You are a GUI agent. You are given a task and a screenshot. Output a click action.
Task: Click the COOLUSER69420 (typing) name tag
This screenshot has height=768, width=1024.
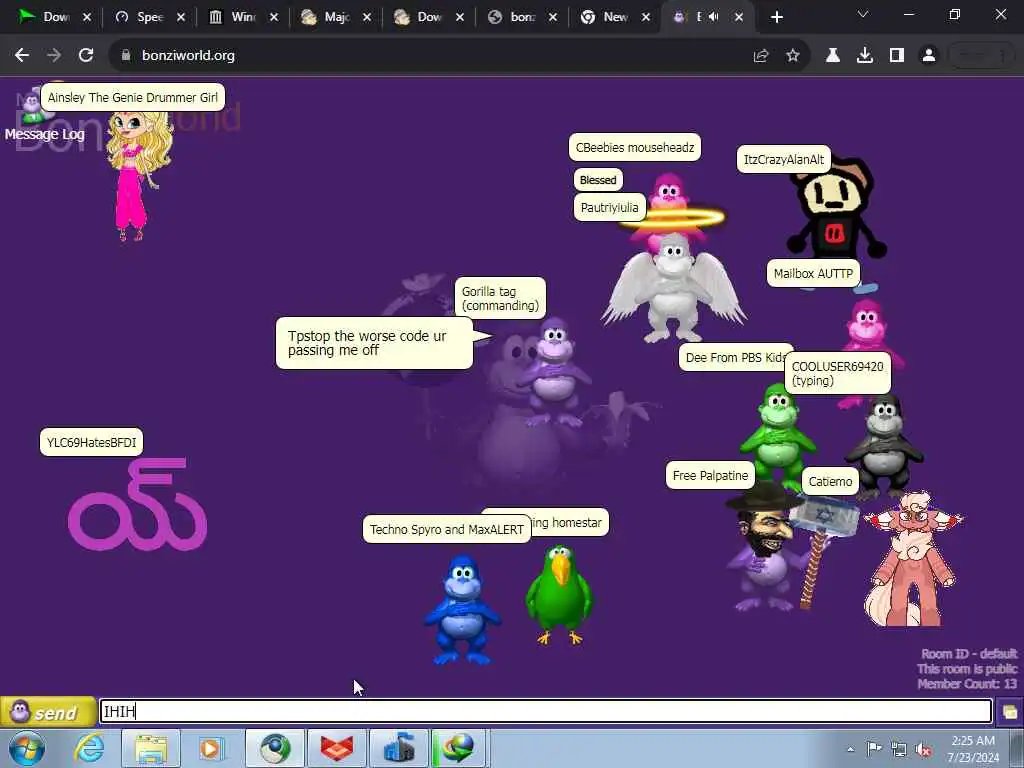837,373
